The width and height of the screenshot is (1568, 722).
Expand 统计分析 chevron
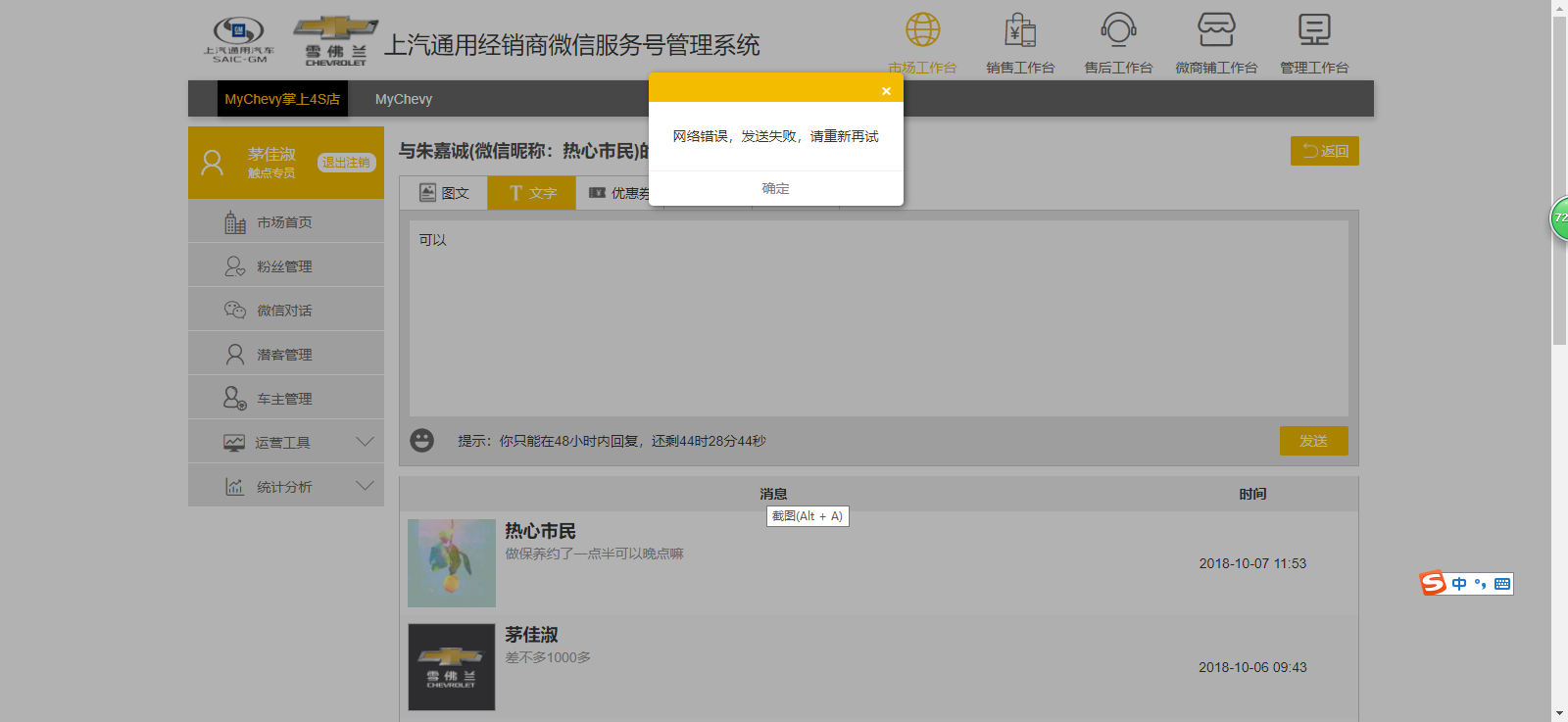[365, 486]
